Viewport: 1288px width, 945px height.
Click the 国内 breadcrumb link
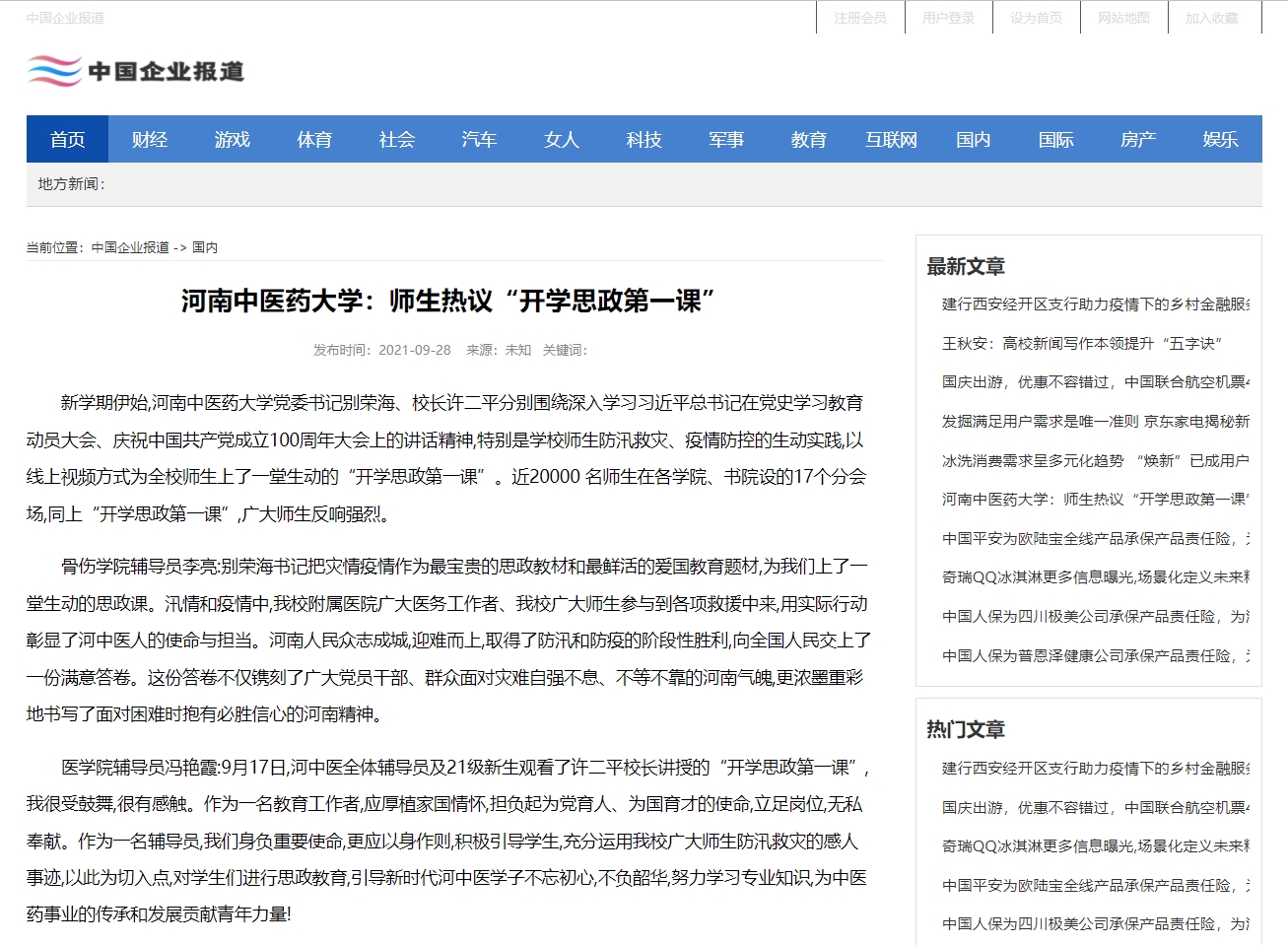tap(205, 247)
